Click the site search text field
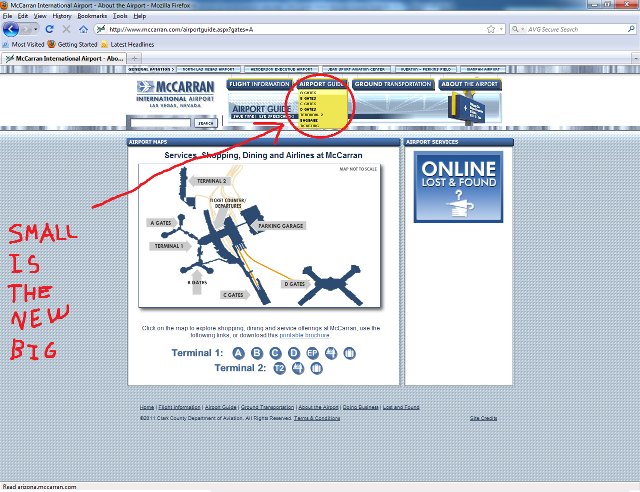Viewport: 640px width, 492px height. pos(160,122)
